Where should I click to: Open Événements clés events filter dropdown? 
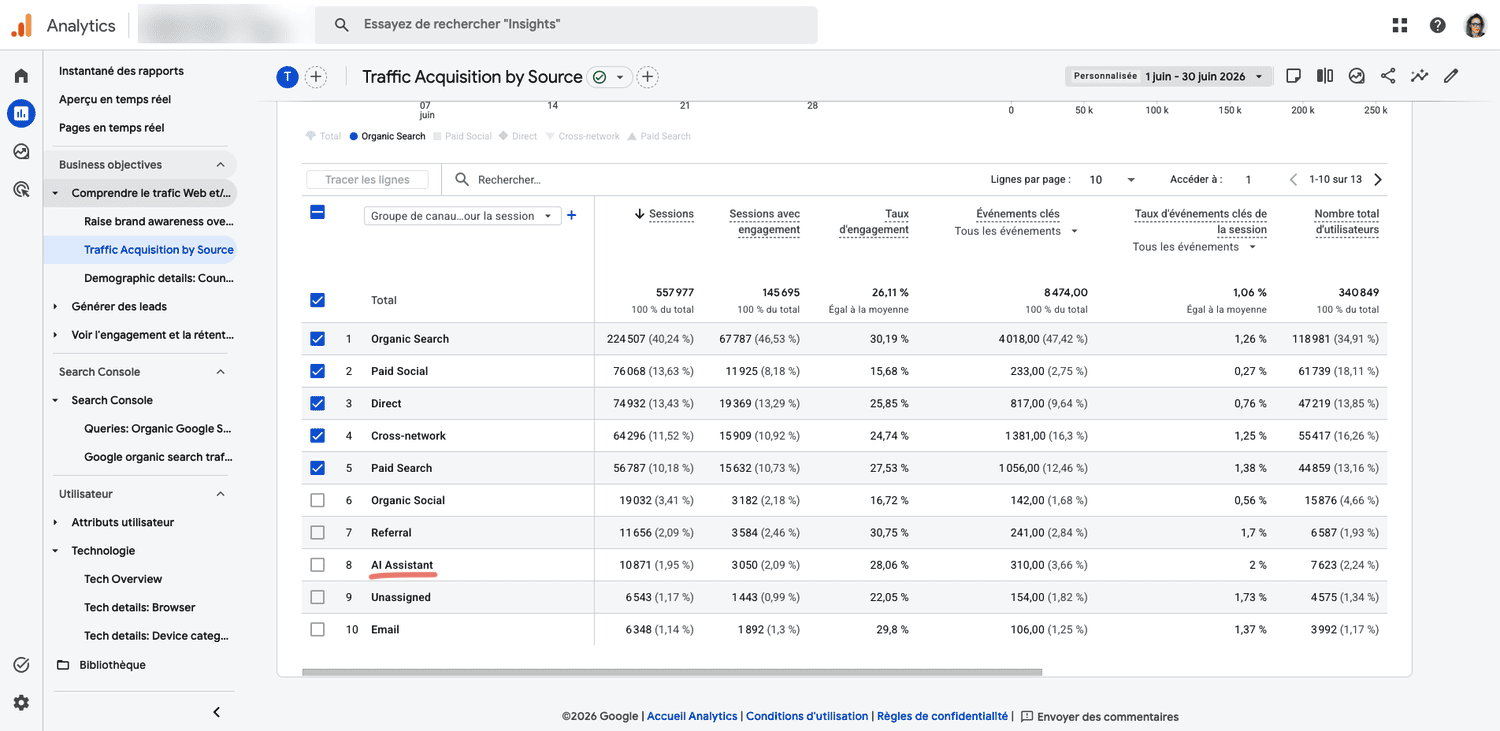[x=1017, y=231]
